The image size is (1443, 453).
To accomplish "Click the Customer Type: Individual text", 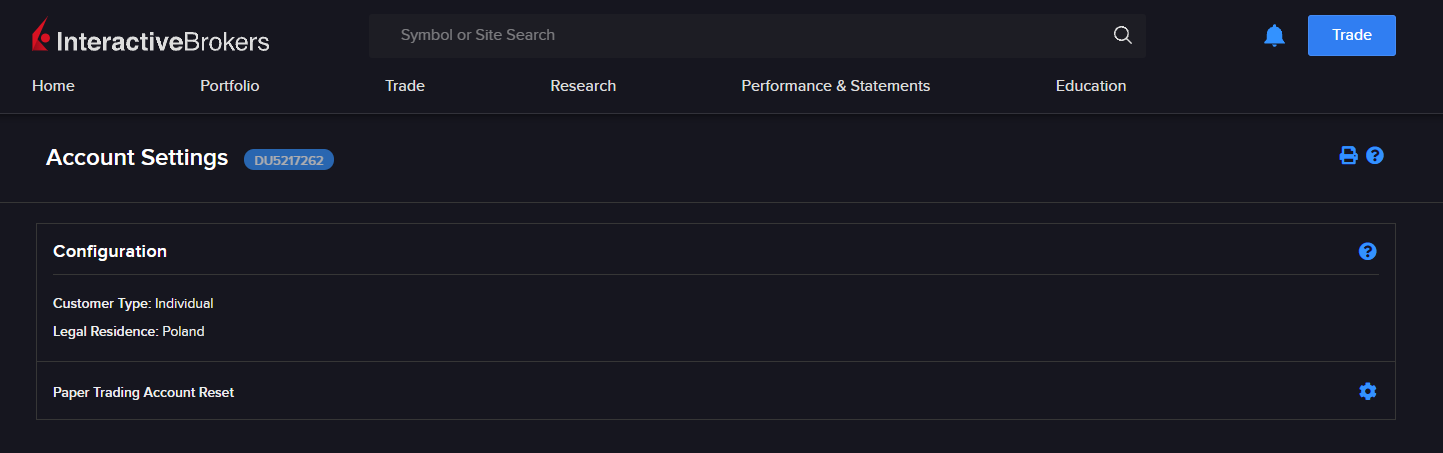I will pyautogui.click(x=133, y=303).
